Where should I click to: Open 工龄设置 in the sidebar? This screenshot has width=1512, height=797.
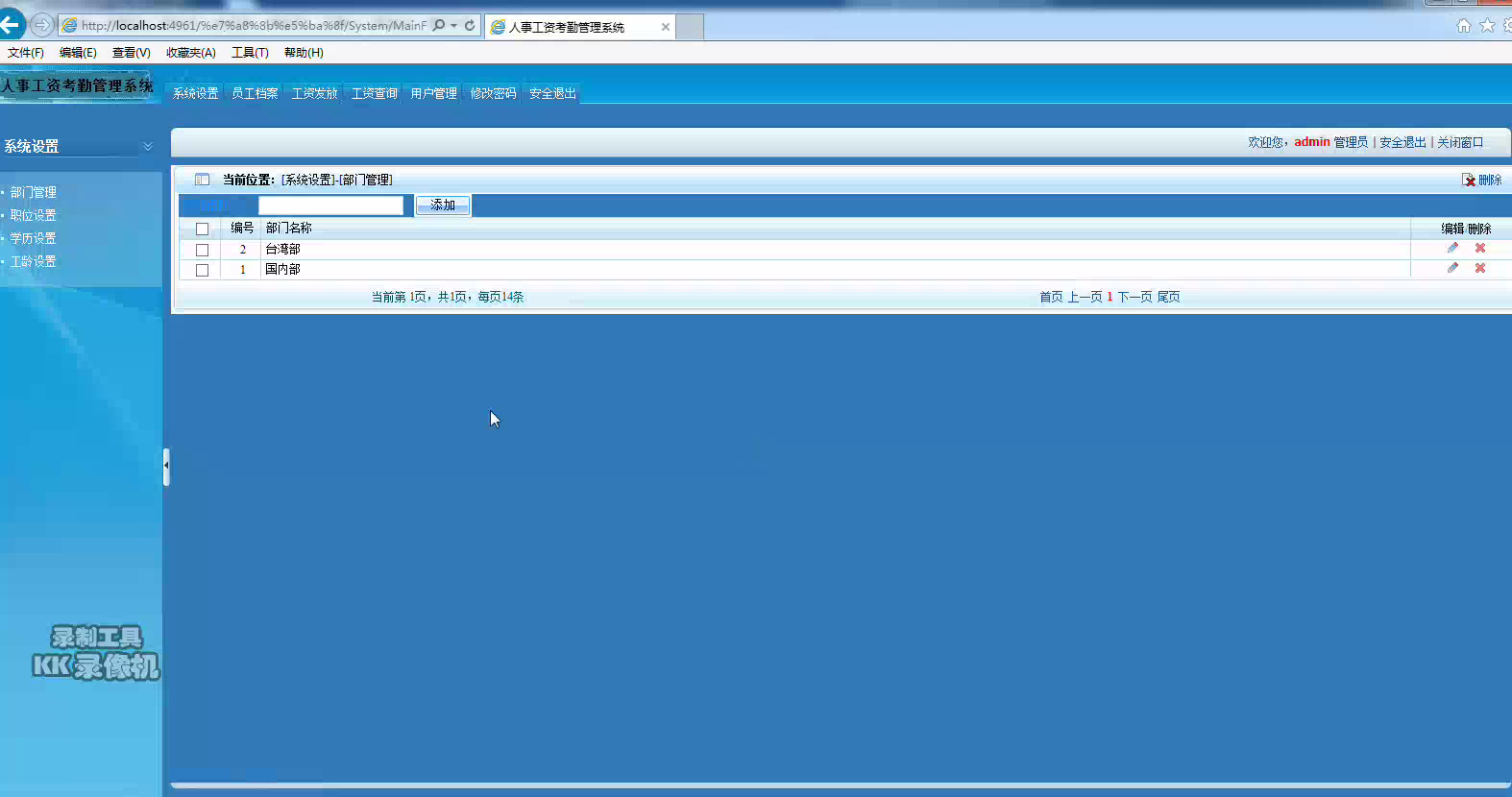(x=34, y=261)
